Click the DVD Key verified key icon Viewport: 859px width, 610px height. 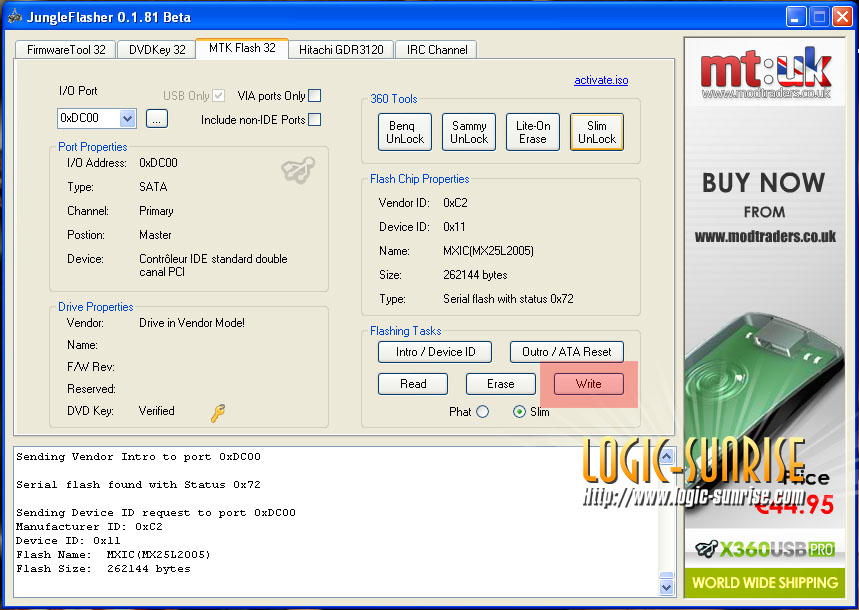click(x=218, y=413)
